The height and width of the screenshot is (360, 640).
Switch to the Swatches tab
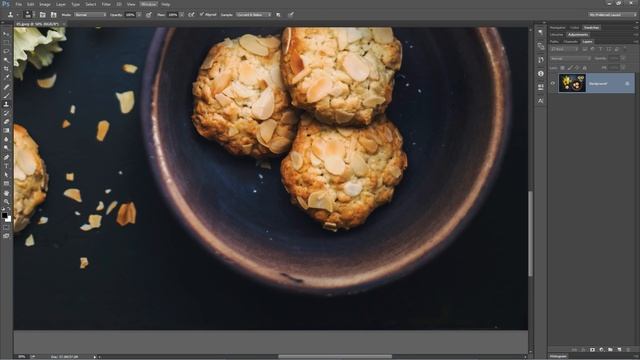(x=591, y=28)
